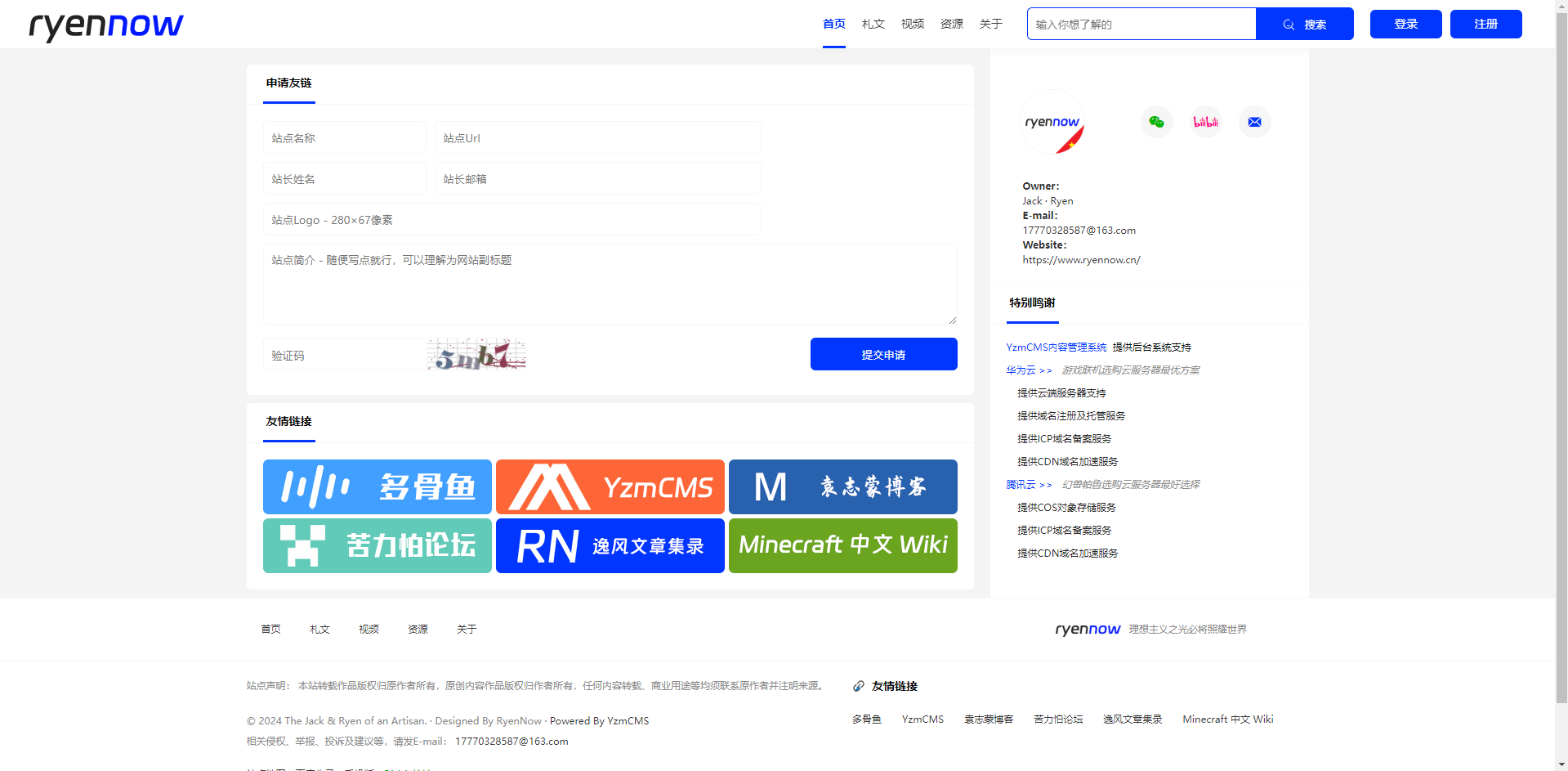Click footer 关于 link

point(467,629)
